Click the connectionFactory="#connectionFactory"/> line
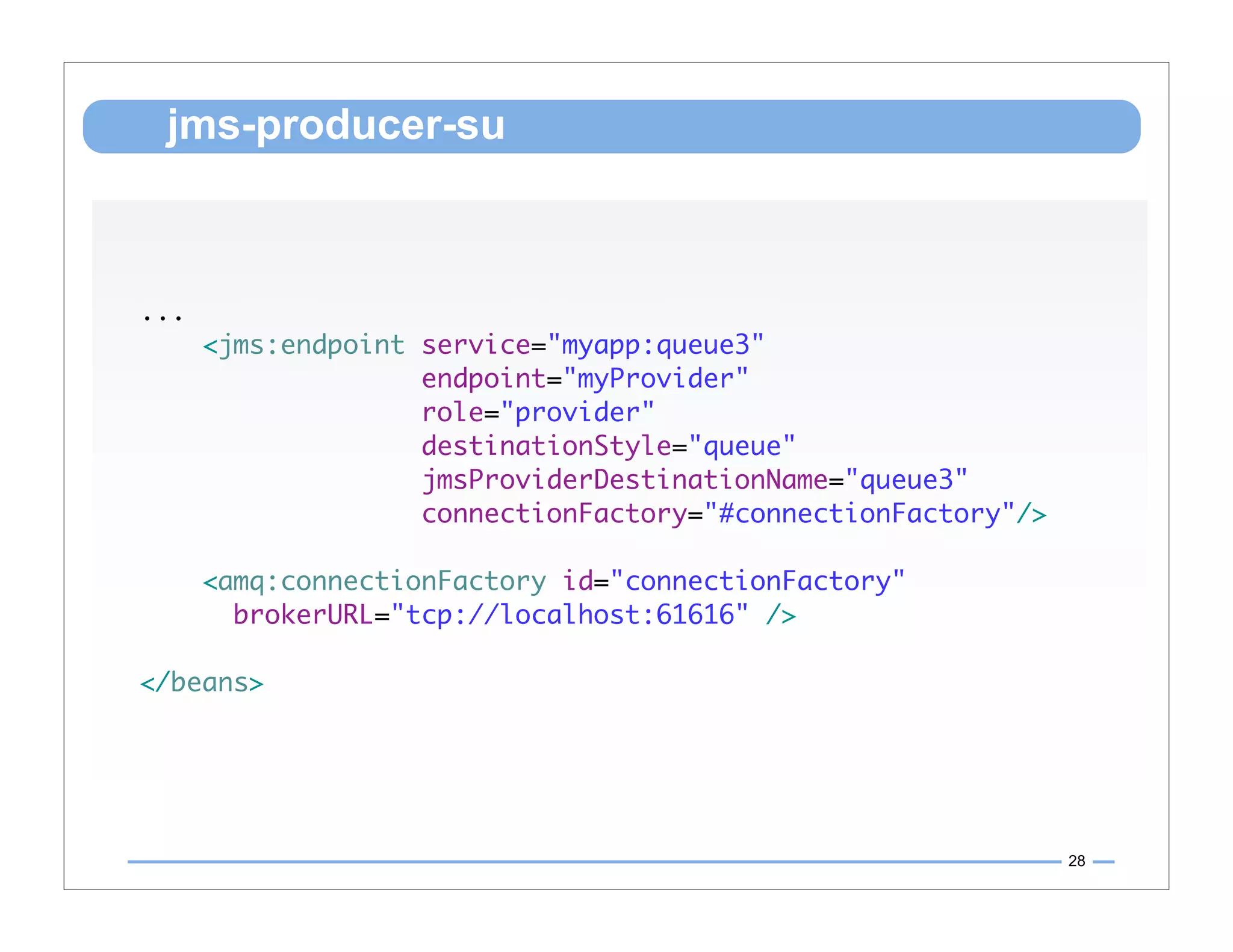 734,514
